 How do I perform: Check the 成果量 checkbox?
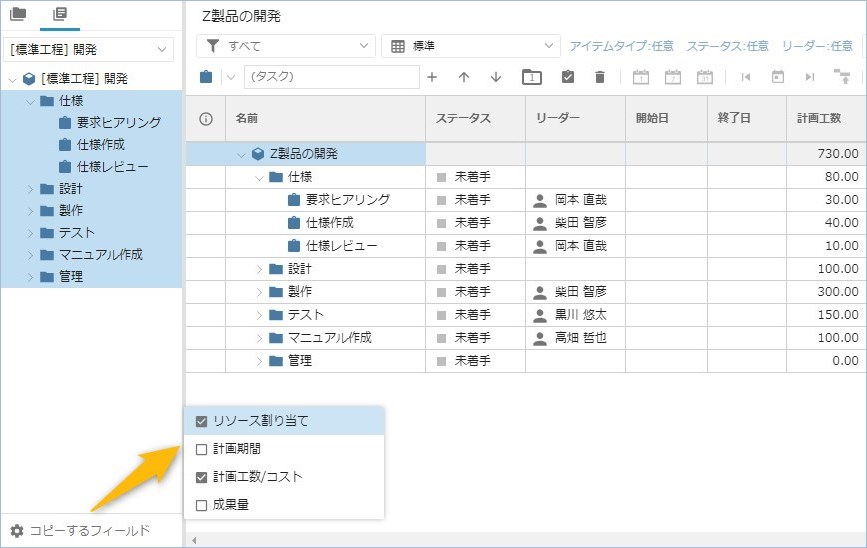click(201, 505)
